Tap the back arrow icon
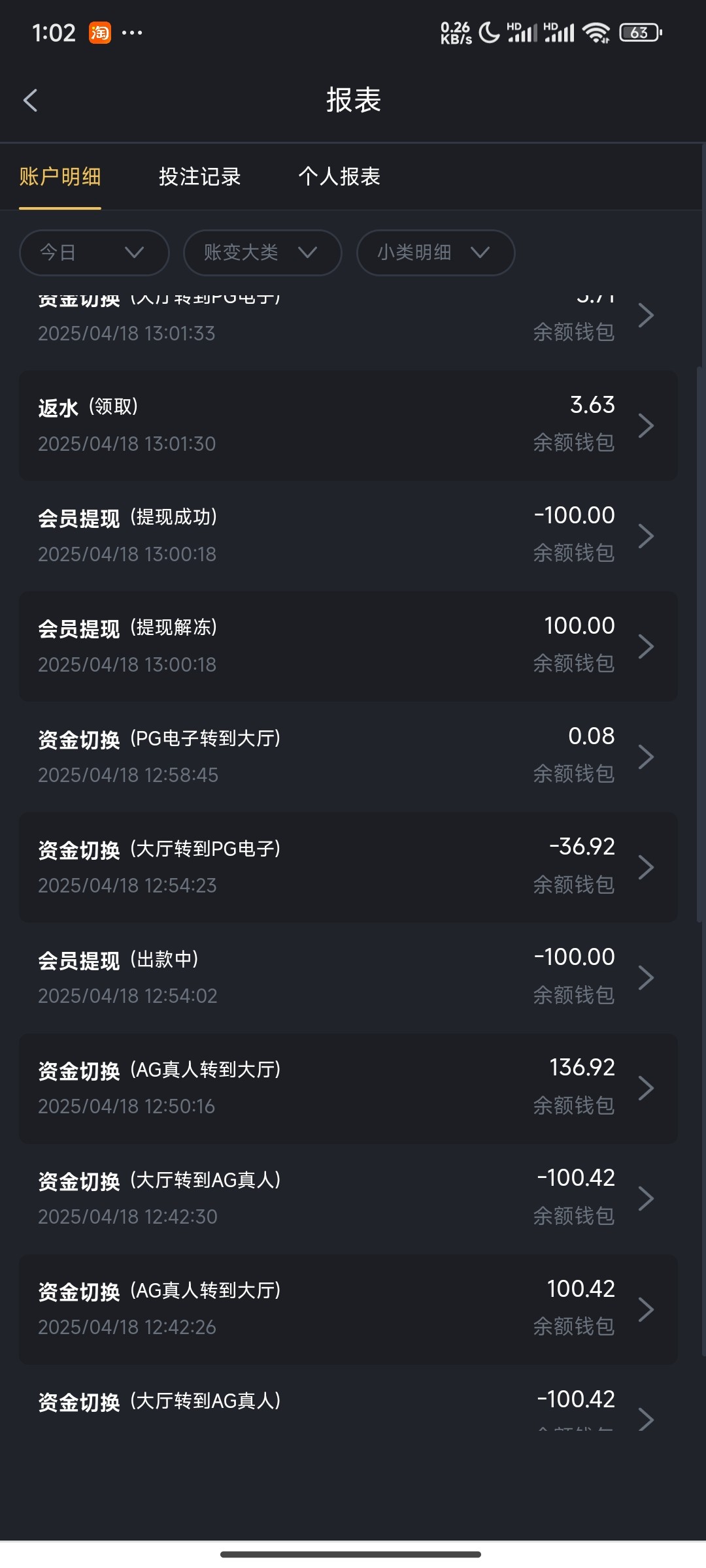The width and height of the screenshot is (706, 1568). [31, 101]
